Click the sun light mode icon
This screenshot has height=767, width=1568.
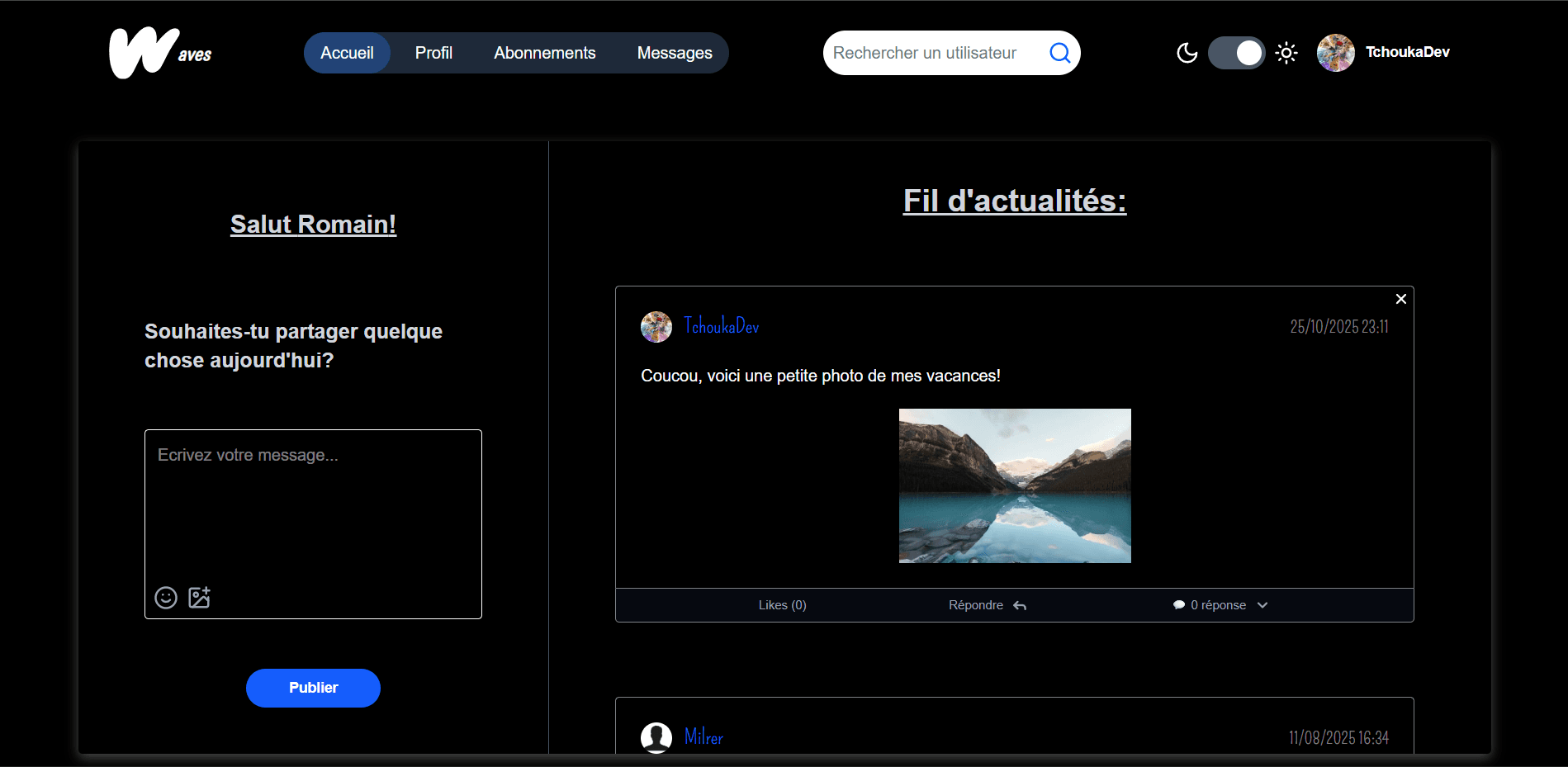pos(1286,53)
